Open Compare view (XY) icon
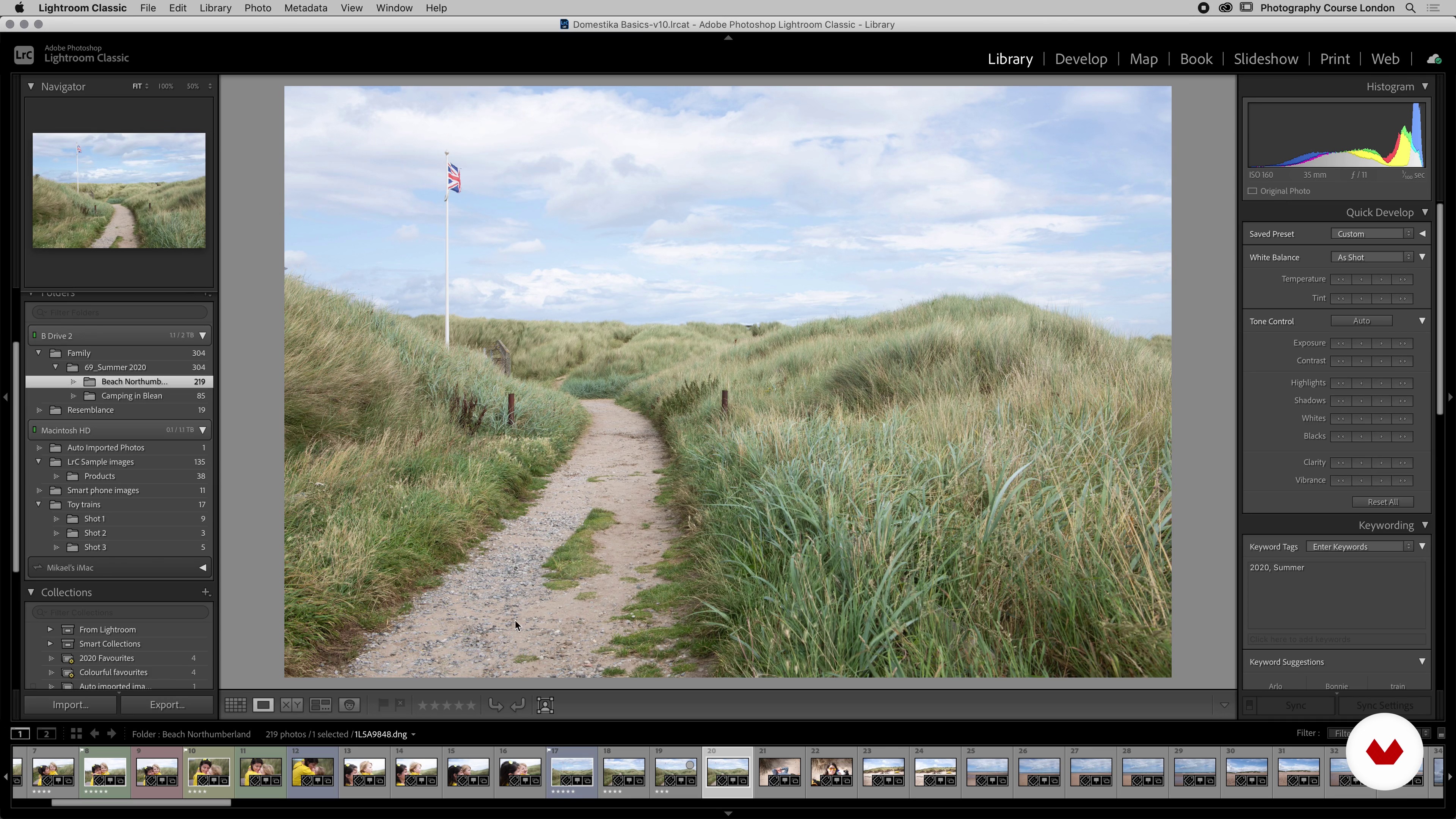This screenshot has width=1456, height=819. (292, 705)
